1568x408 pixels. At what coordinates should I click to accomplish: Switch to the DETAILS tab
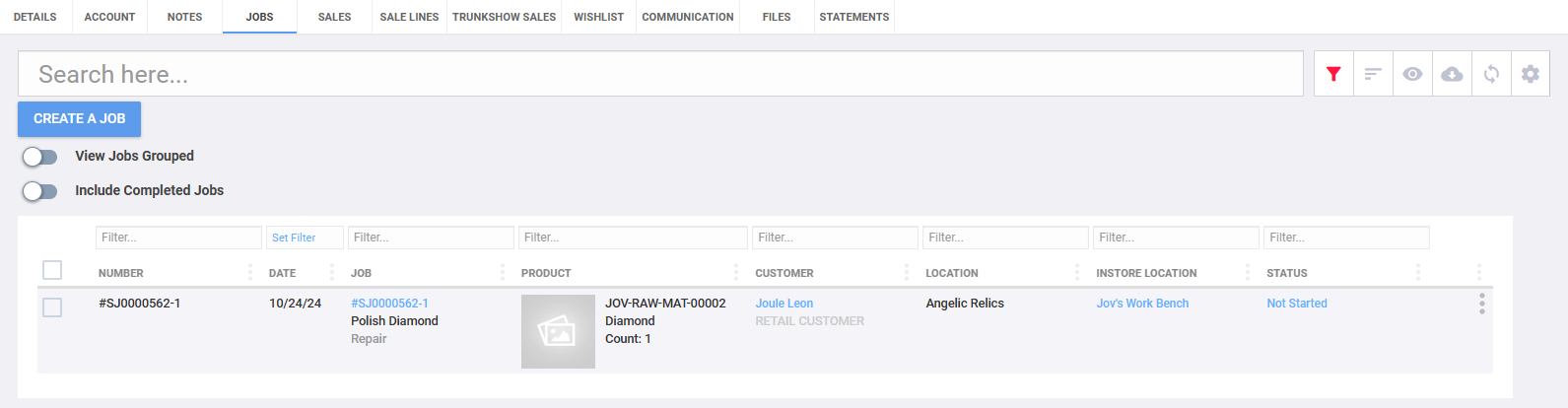point(35,17)
